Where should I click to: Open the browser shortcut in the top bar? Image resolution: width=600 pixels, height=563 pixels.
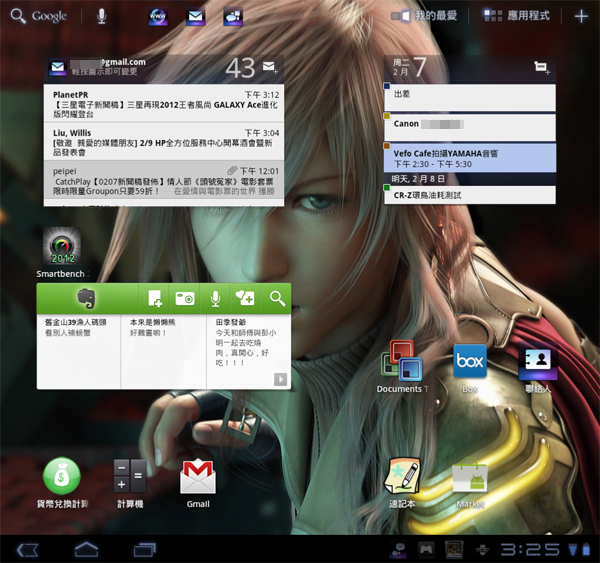pyautogui.click(x=158, y=16)
